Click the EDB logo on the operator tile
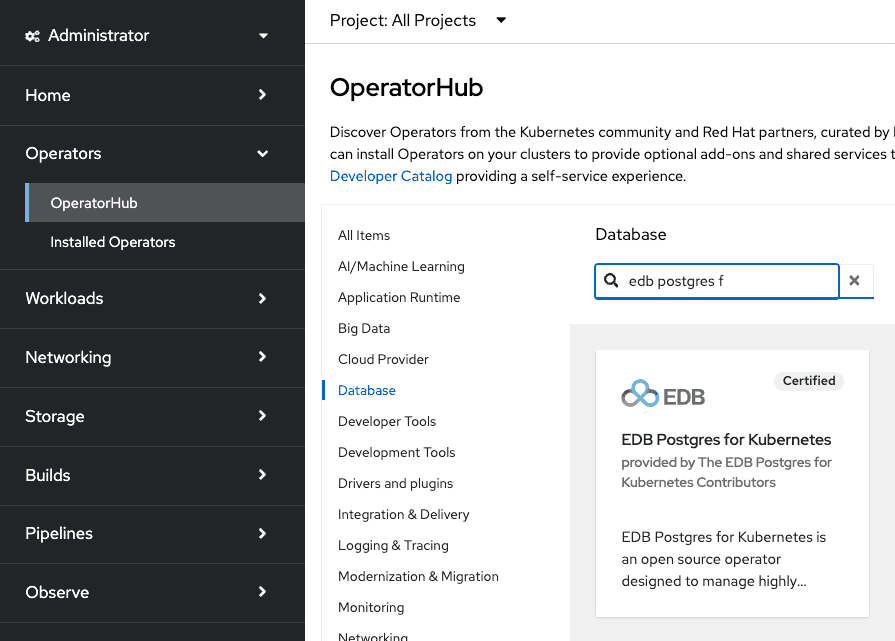The height and width of the screenshot is (641, 895). click(x=663, y=393)
